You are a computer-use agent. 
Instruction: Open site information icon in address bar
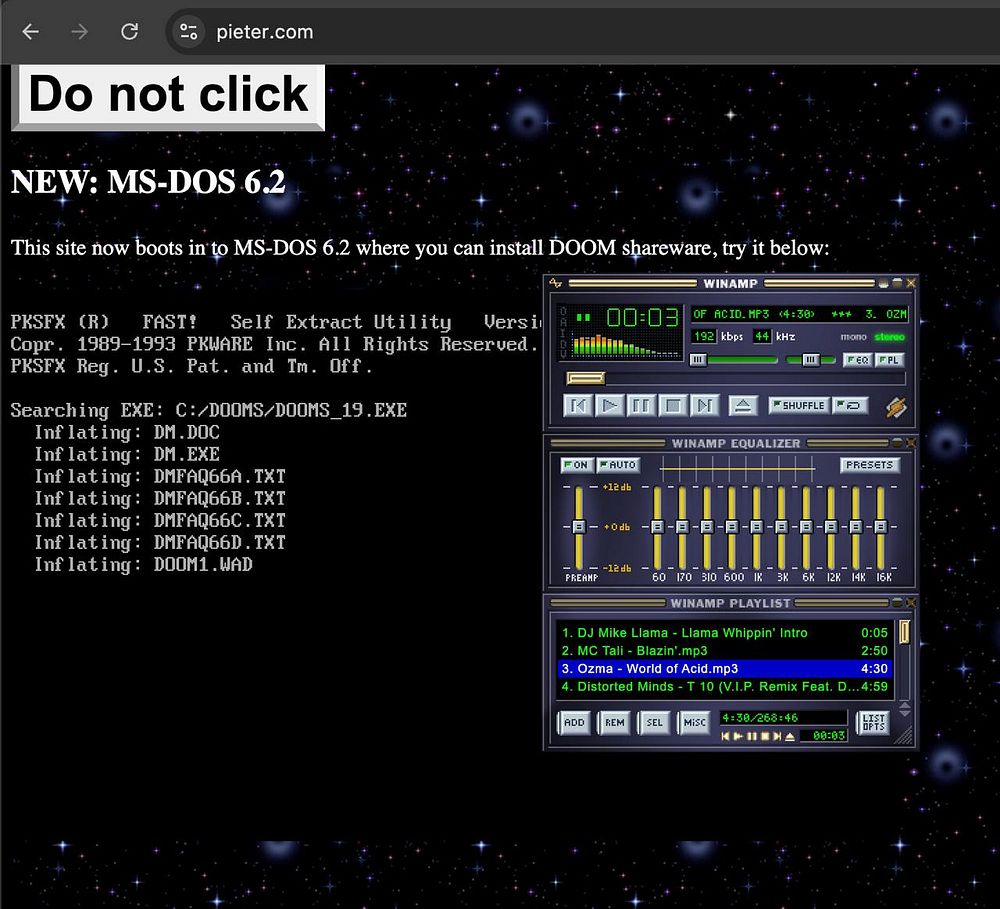click(x=189, y=32)
